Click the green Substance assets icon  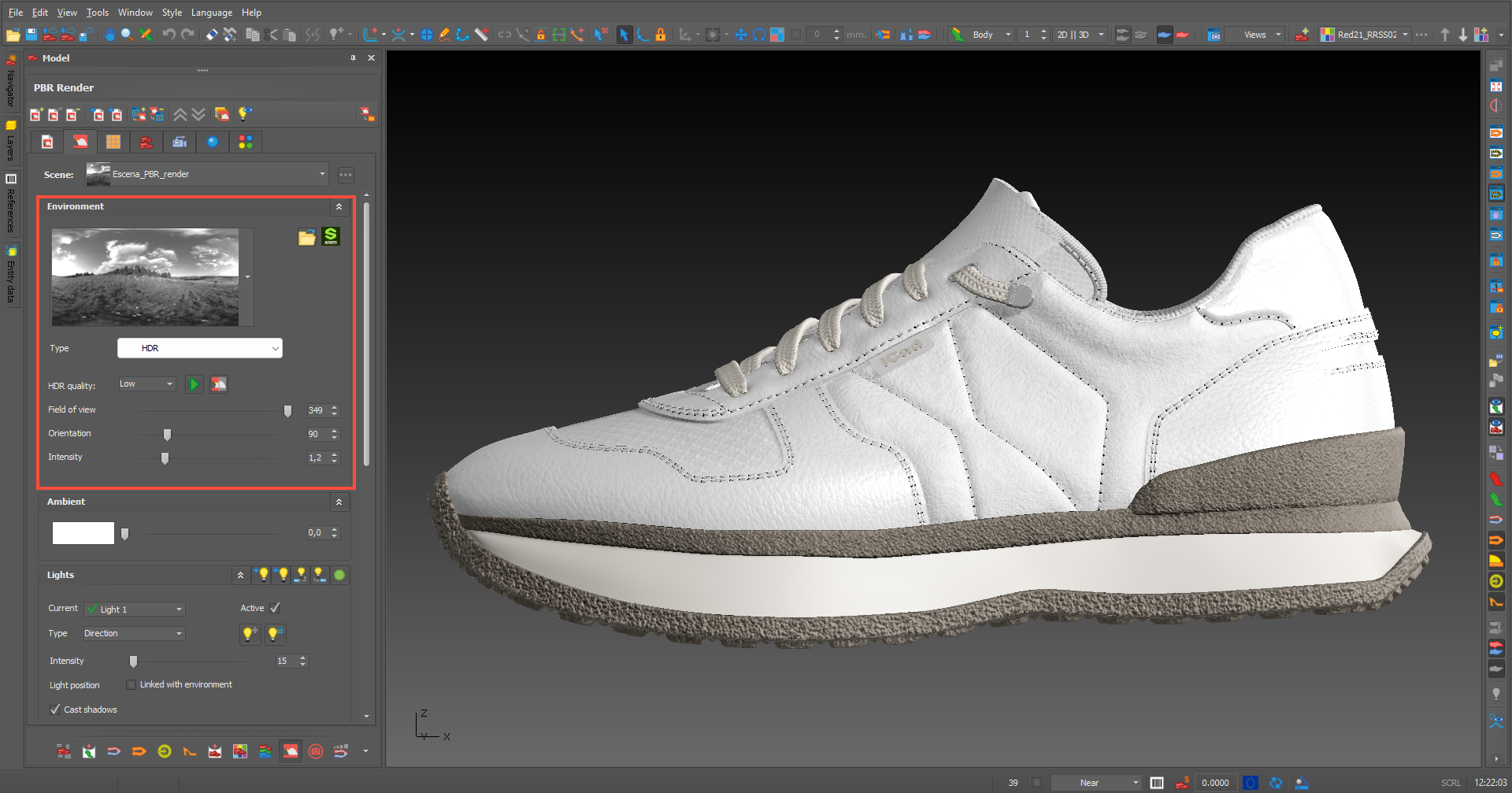pos(331,236)
